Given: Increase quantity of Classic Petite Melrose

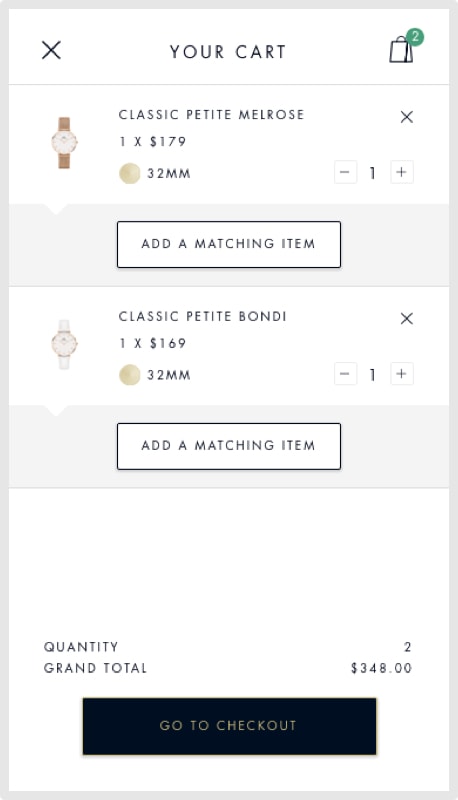Looking at the screenshot, I should point(401,172).
